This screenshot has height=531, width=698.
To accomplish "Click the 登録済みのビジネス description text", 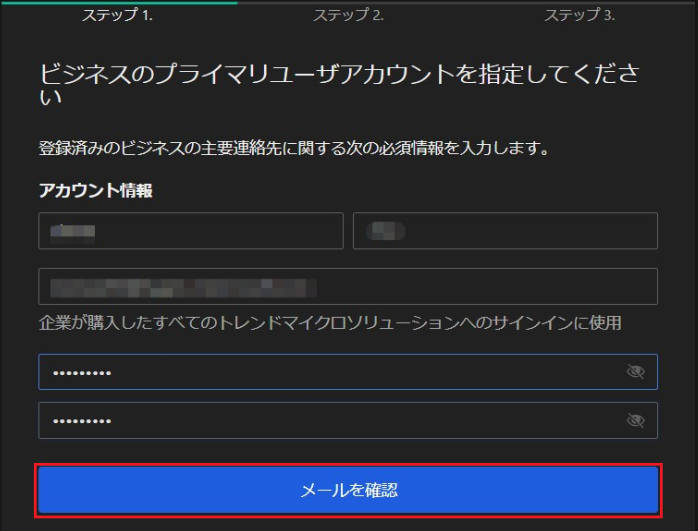I will [x=296, y=149].
